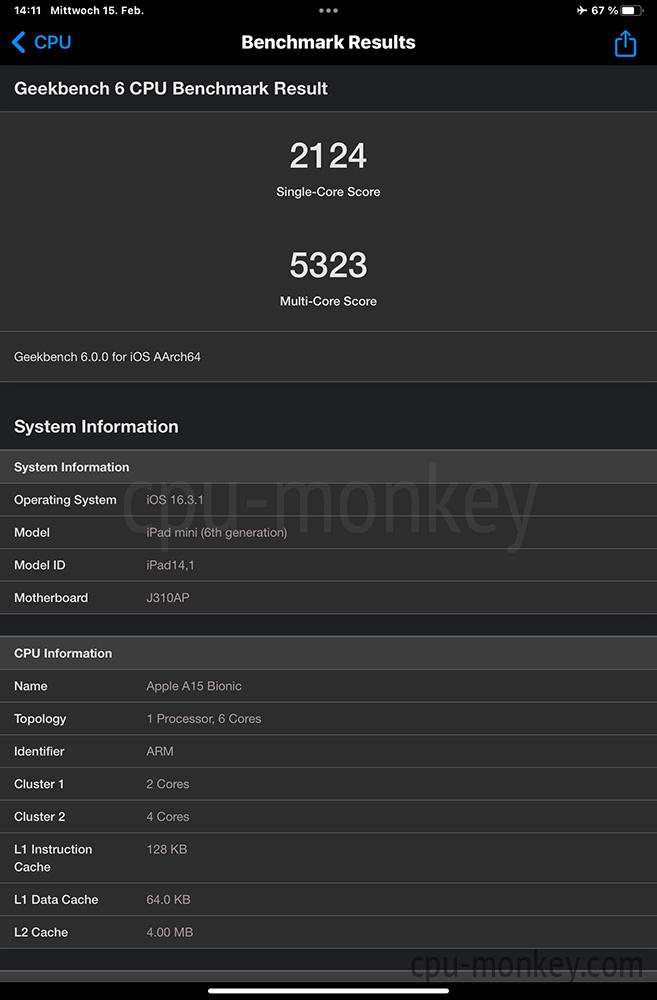The height and width of the screenshot is (1000, 657).
Task: Tap the L2 Cache label
Action: 41,932
